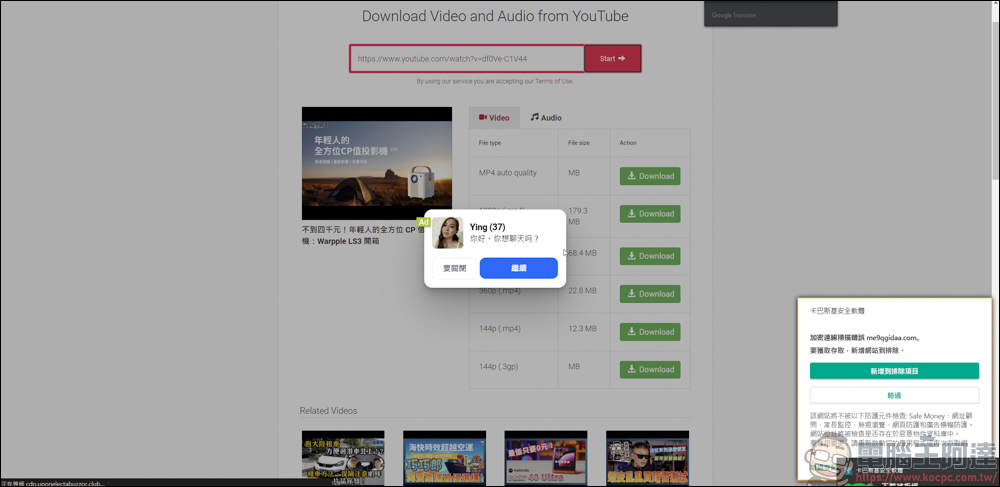Switch to the Audio tab
The width and height of the screenshot is (1000, 487).
pyautogui.click(x=546, y=117)
